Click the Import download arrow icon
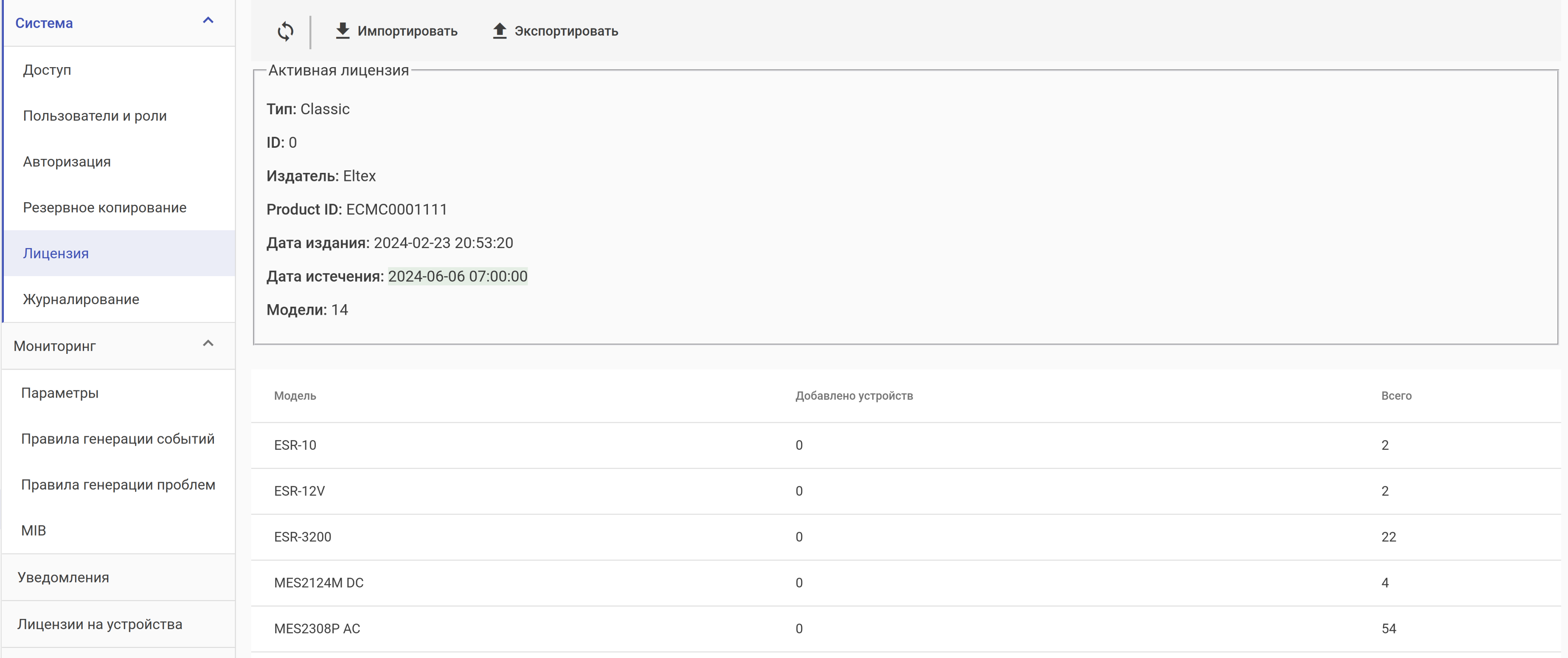Image resolution: width=1568 pixels, height=658 pixels. click(343, 31)
